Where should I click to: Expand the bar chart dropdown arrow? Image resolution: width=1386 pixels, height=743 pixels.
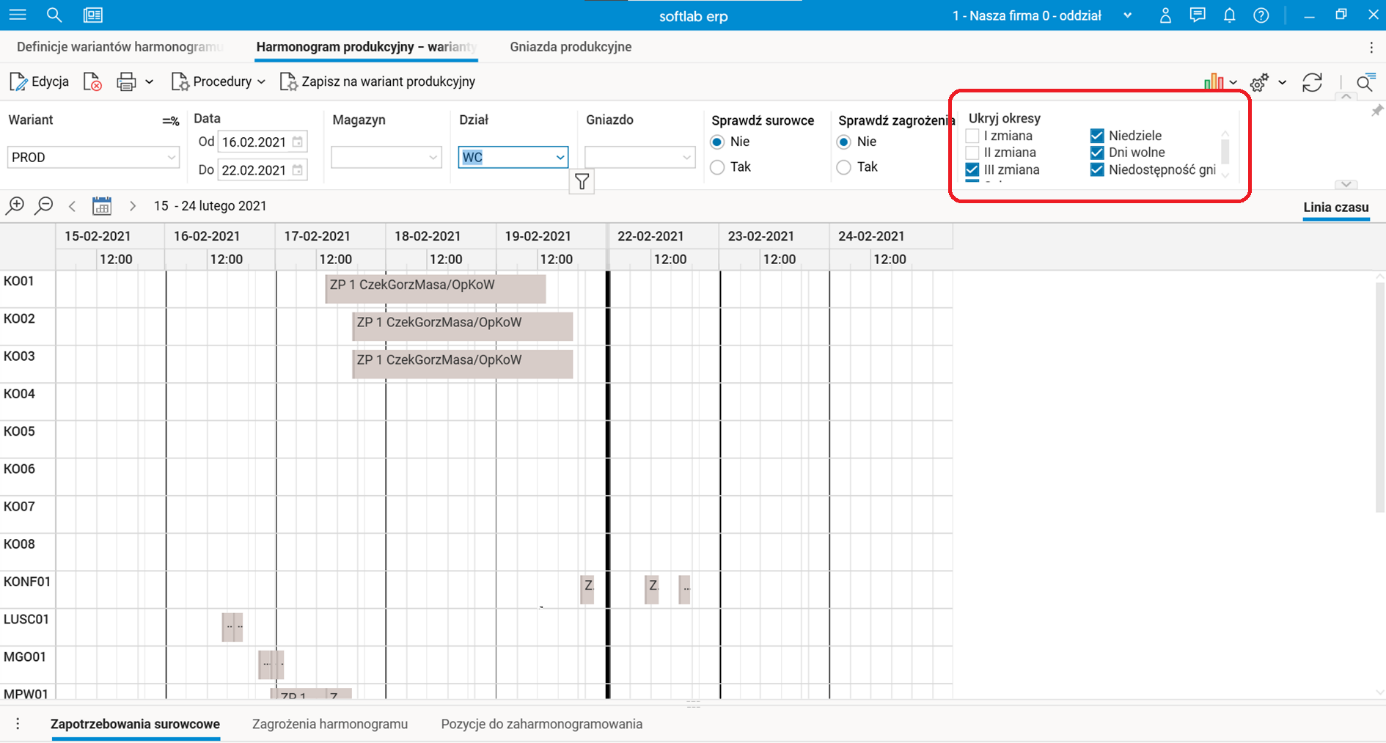click(x=1233, y=83)
